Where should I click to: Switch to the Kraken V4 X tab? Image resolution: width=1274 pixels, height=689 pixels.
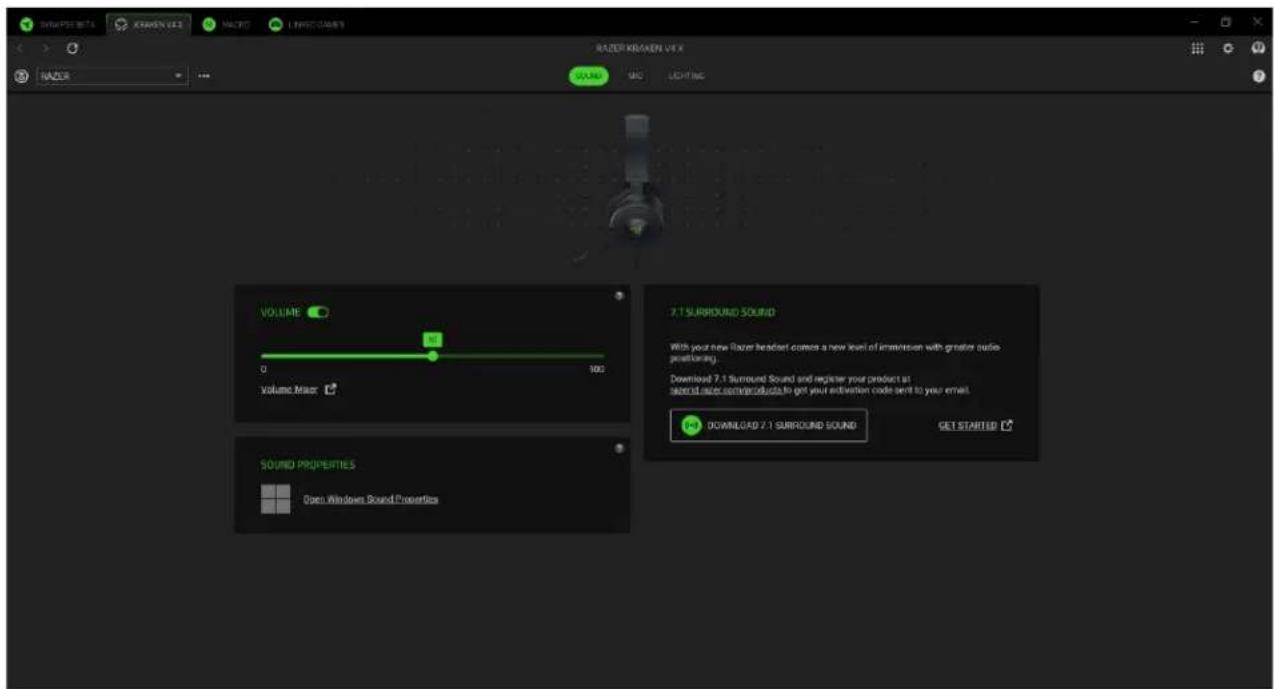[150, 25]
